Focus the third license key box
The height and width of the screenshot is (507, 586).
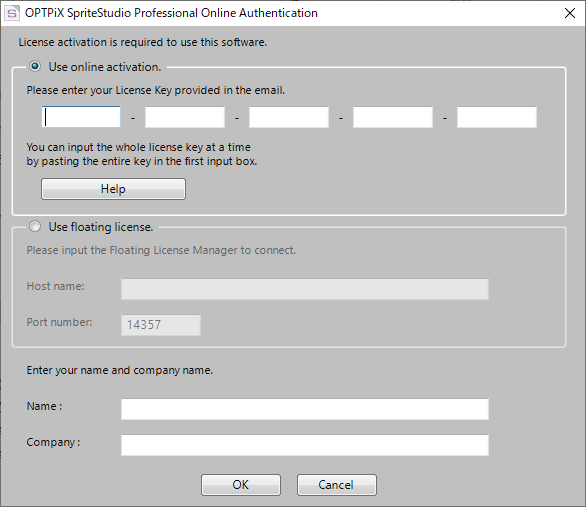(x=289, y=117)
